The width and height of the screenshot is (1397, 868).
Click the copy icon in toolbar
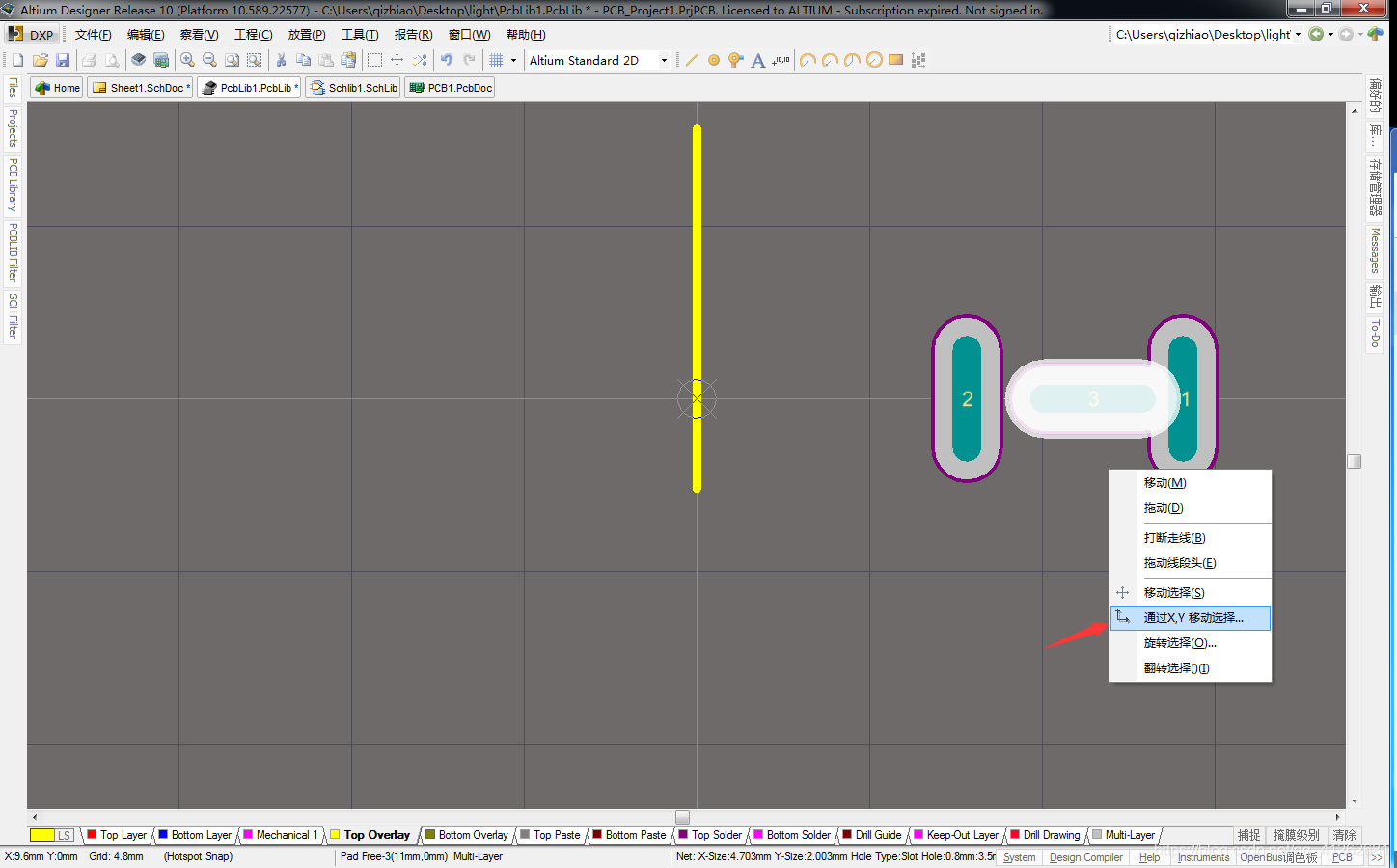(x=303, y=60)
